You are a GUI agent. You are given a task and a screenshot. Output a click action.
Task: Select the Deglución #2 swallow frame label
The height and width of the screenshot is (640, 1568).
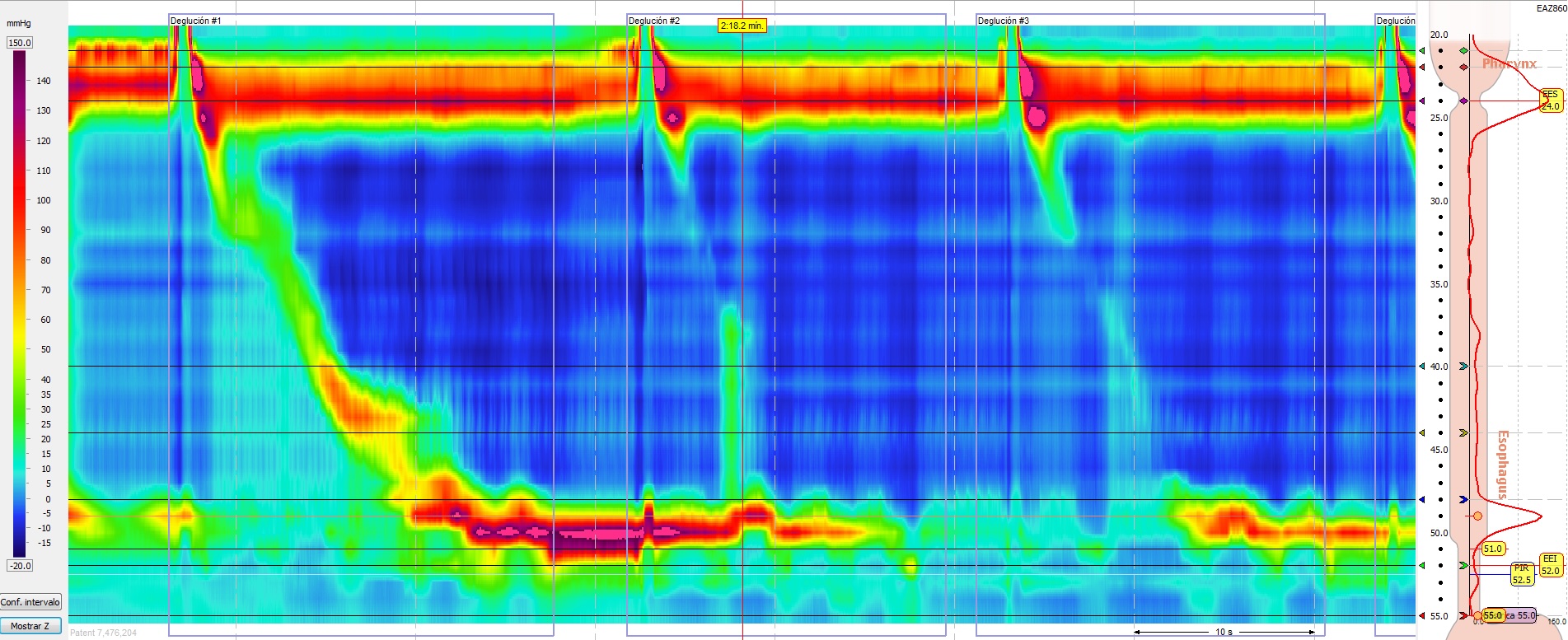tap(654, 21)
